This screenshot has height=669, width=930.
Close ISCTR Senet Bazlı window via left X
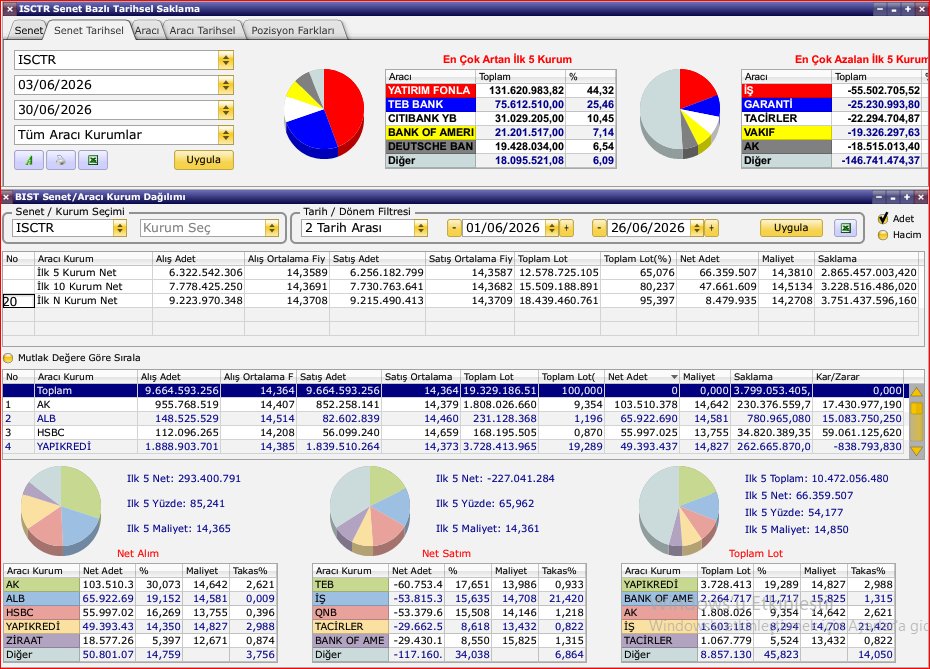click(9, 9)
